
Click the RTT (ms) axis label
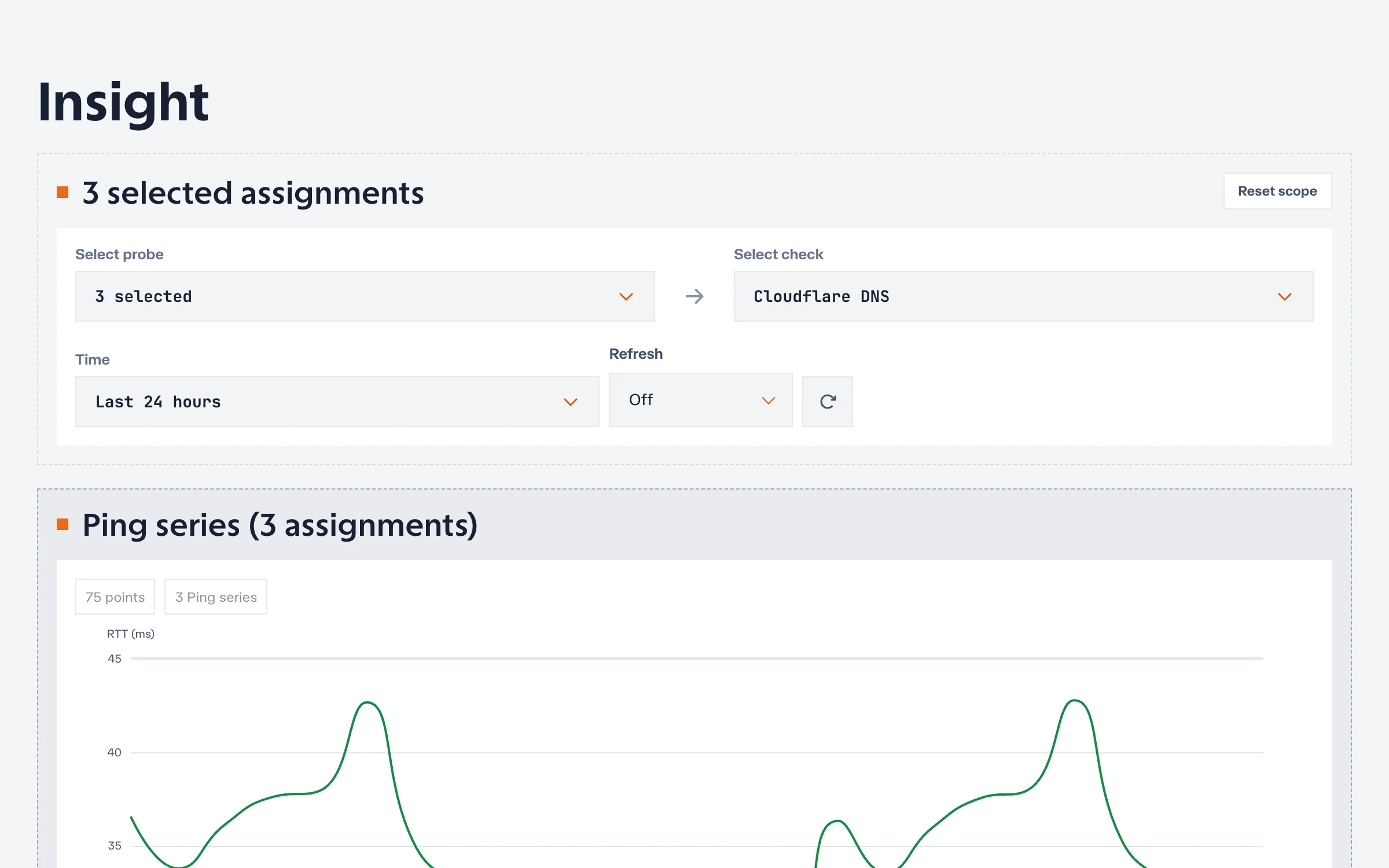pos(131,634)
